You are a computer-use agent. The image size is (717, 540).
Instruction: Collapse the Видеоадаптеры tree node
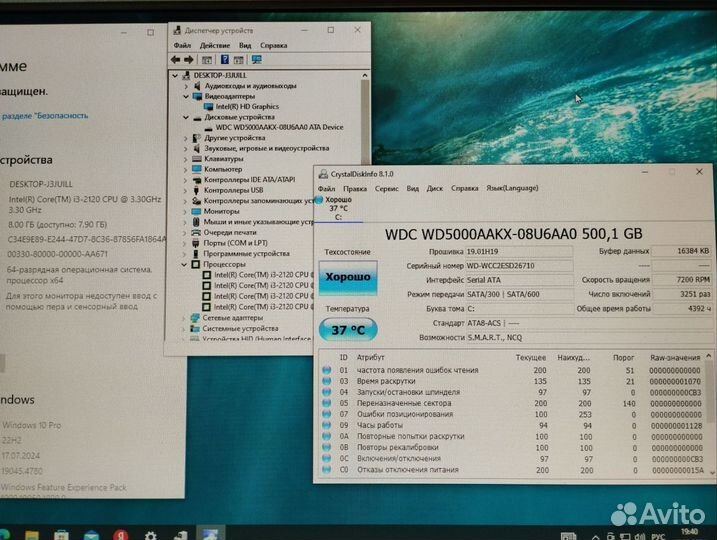[185, 96]
